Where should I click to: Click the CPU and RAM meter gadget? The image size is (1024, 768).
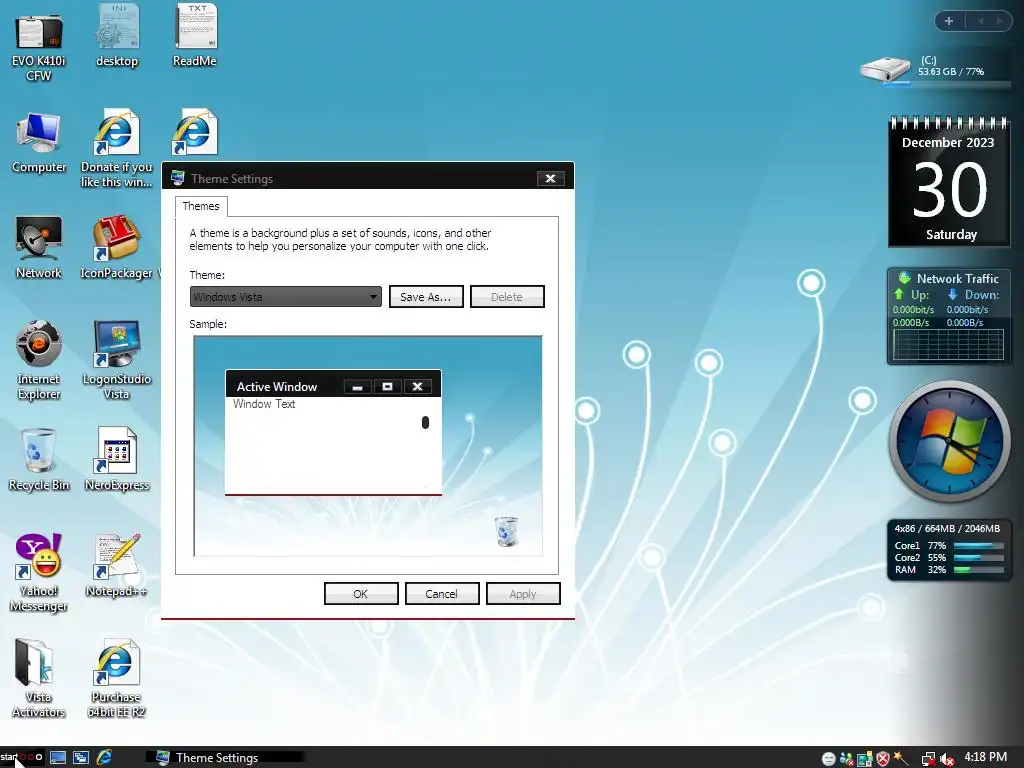(x=948, y=550)
